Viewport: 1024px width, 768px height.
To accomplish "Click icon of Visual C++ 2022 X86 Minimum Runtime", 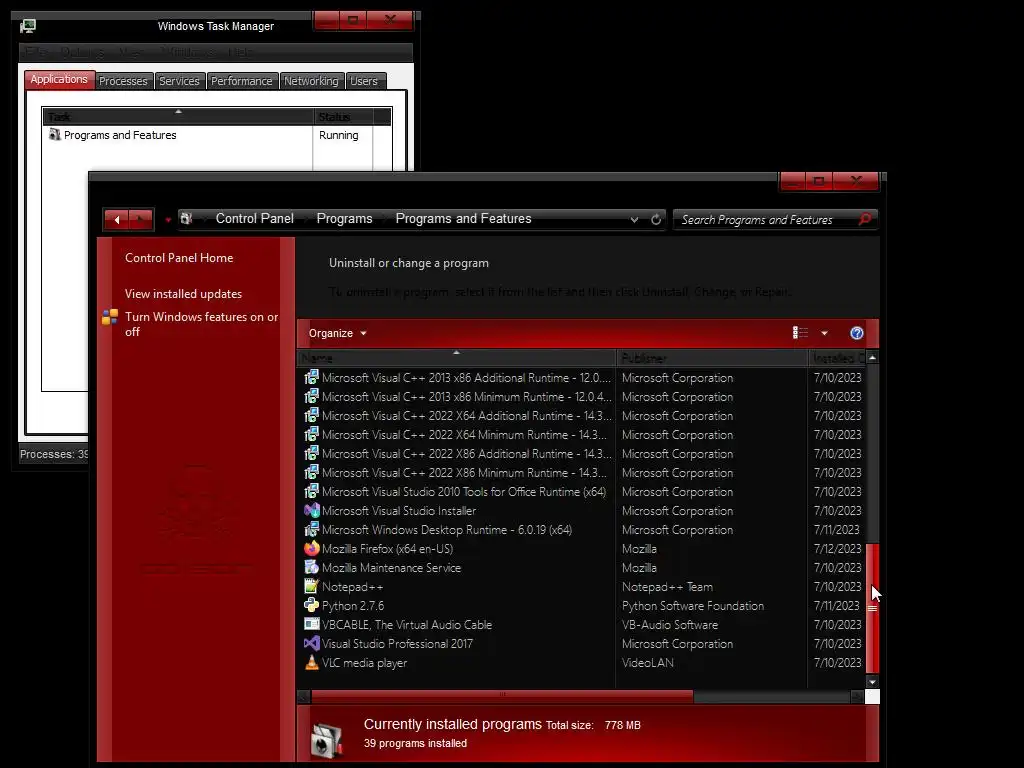I will [312, 472].
